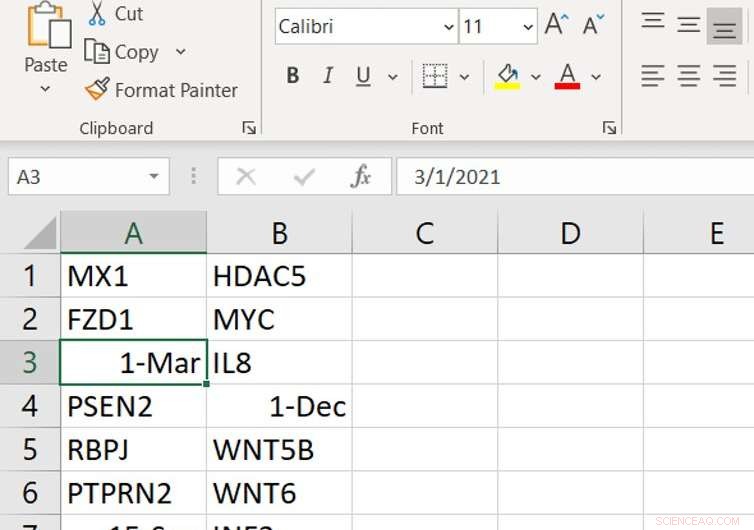Select column C header
Image resolution: width=754 pixels, height=530 pixels.
point(425,232)
